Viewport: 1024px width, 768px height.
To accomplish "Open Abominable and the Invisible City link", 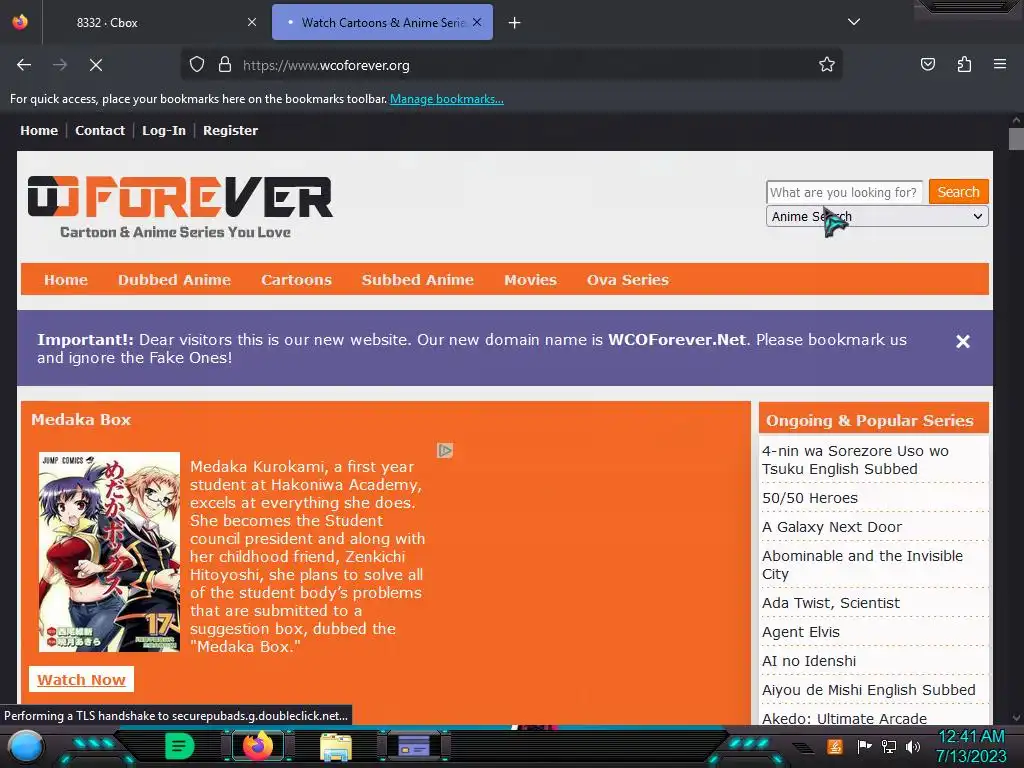I will [863, 565].
